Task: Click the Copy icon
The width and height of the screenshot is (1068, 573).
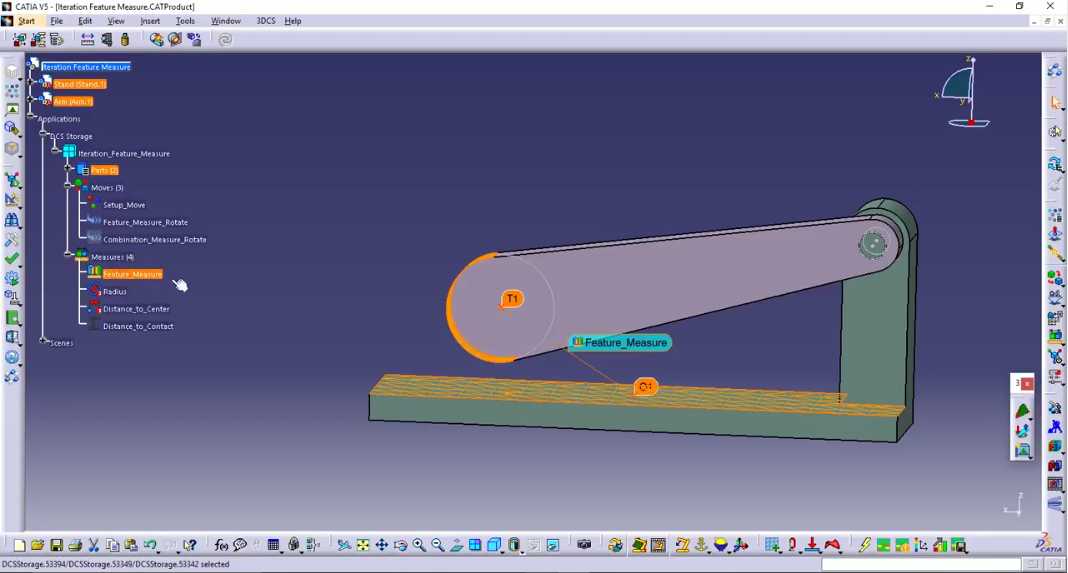Action: click(x=112, y=545)
